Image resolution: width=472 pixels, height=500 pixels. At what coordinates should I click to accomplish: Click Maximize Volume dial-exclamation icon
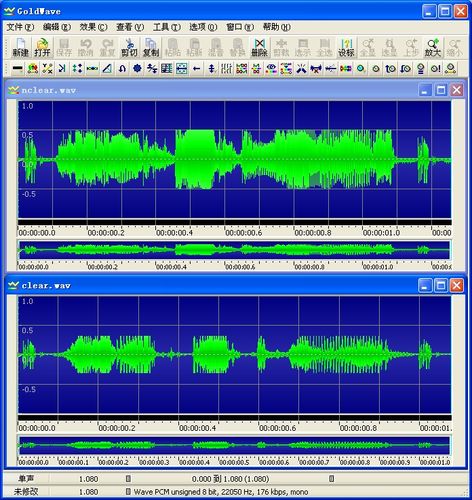click(x=435, y=69)
